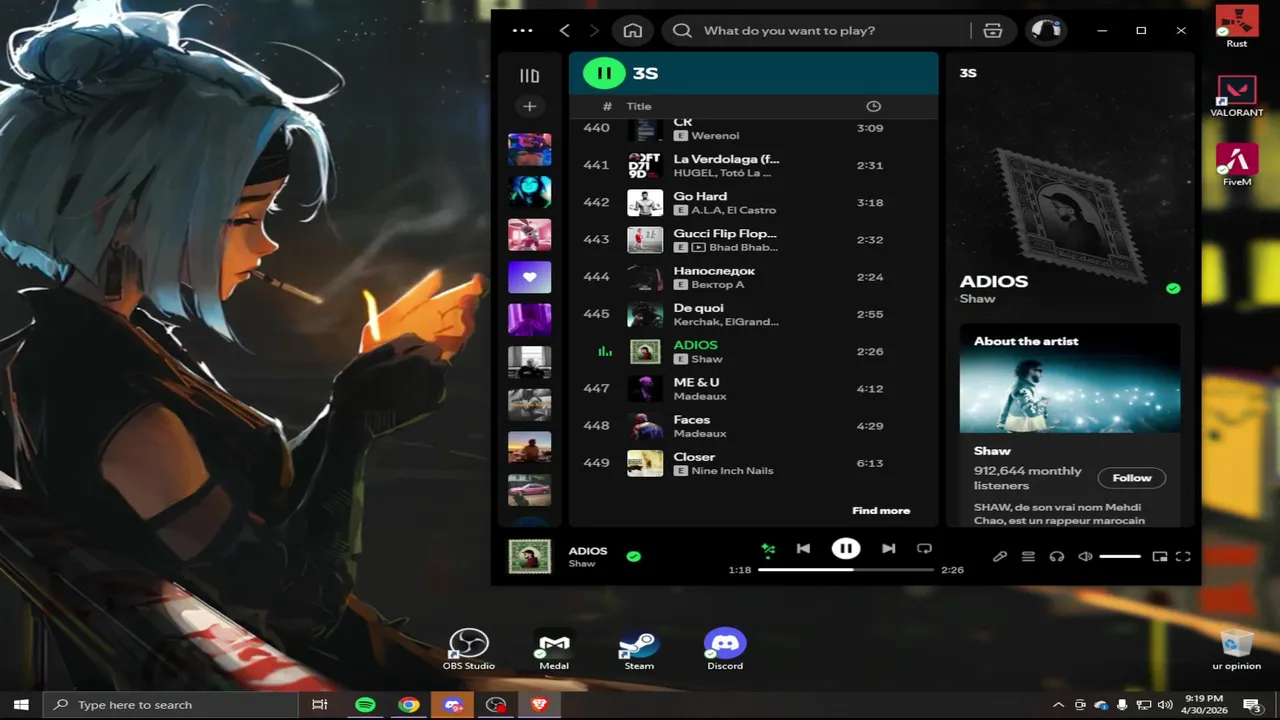Open the Medal desktop shortcut
Screen dimensions: 1280x720
pyautogui.click(x=554, y=650)
